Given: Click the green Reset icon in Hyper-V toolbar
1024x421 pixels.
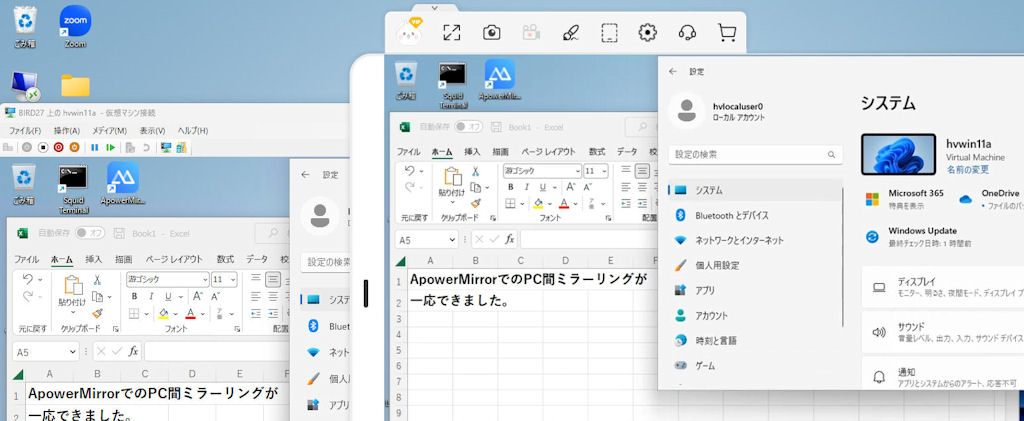Looking at the screenshot, I should (111, 148).
